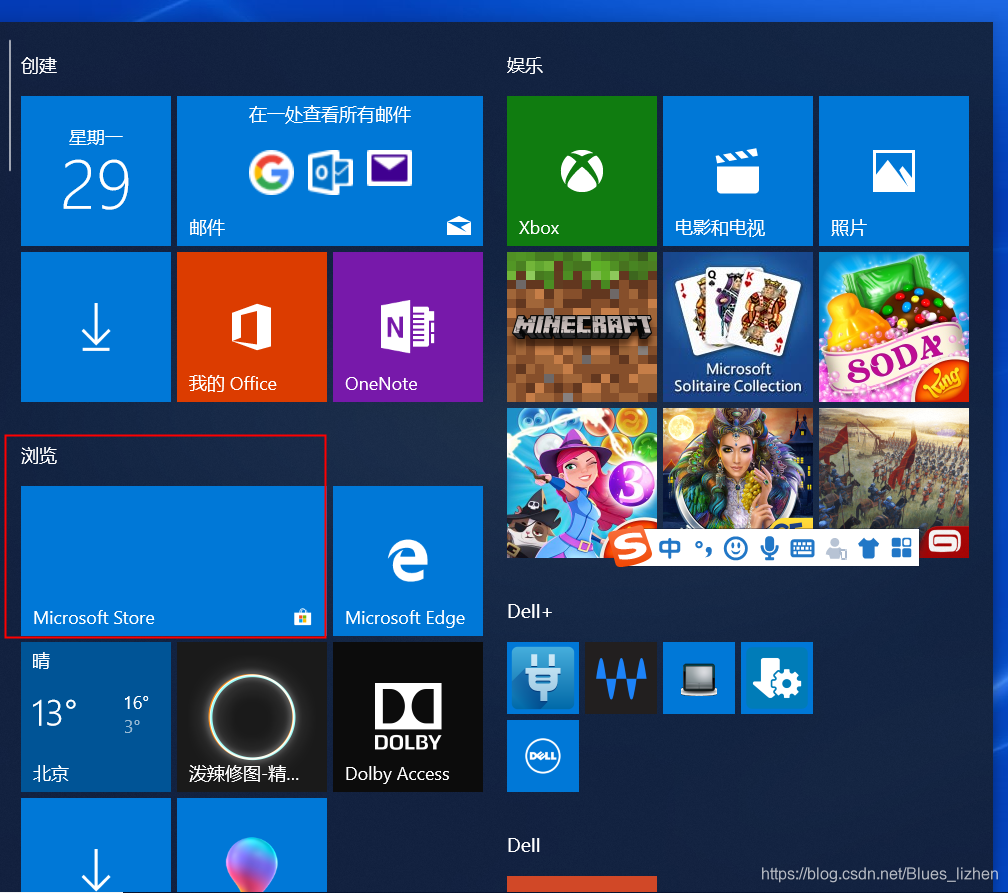Click the 创建 group header

tap(39, 66)
